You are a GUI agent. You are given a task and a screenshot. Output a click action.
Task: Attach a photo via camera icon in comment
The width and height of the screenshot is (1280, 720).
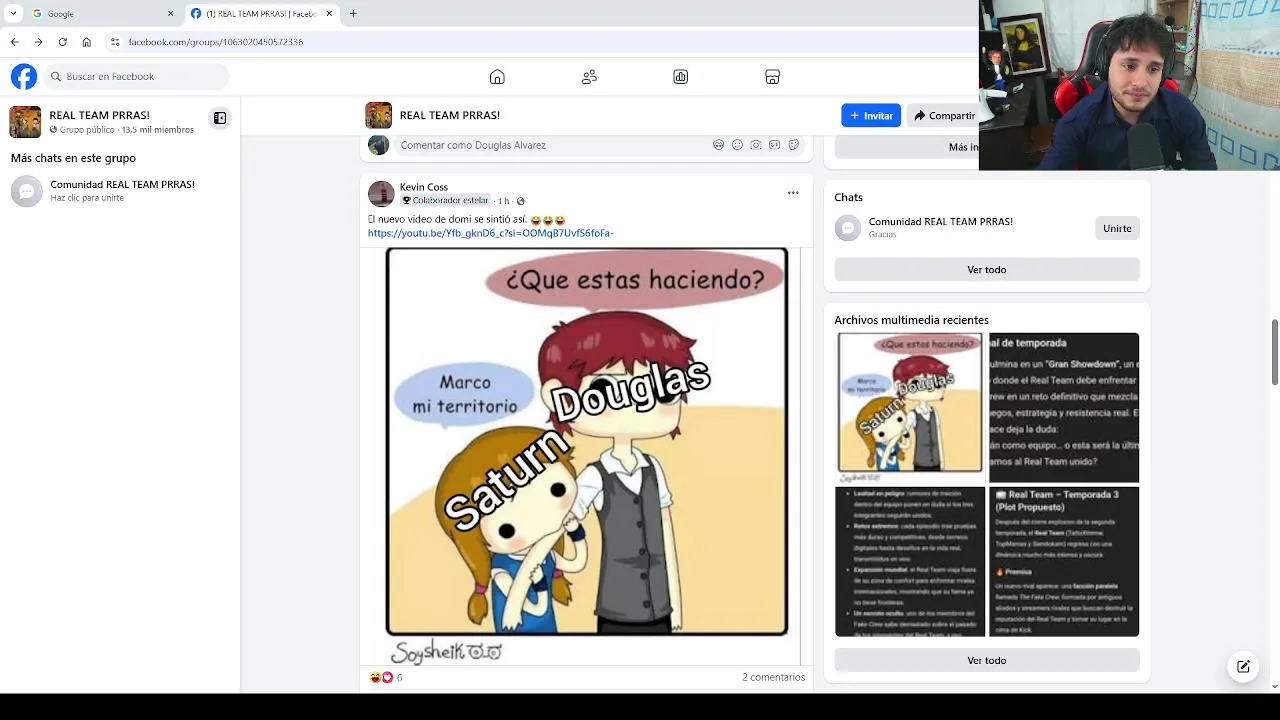coord(756,145)
